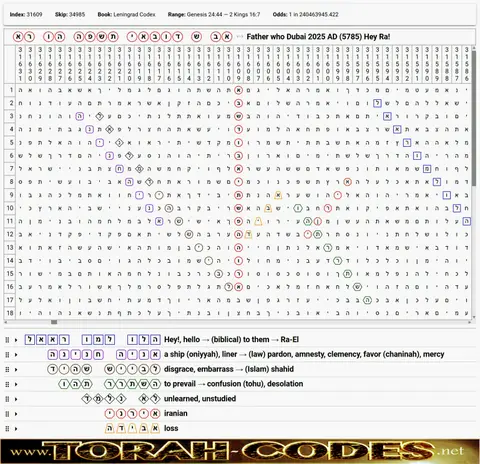Select the 'Skip: 34985' header value

tap(70, 14)
